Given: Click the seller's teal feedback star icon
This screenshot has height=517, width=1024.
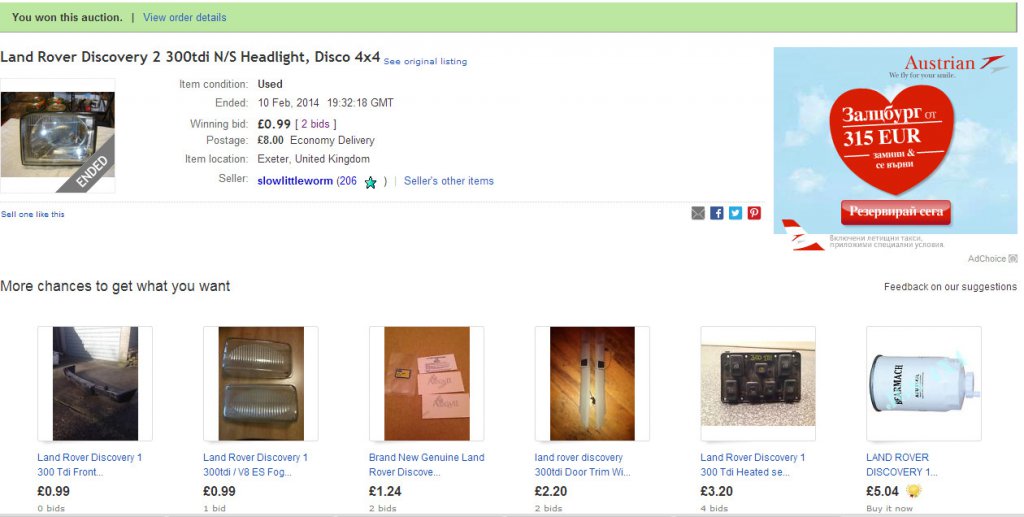Looking at the screenshot, I should click(370, 182).
